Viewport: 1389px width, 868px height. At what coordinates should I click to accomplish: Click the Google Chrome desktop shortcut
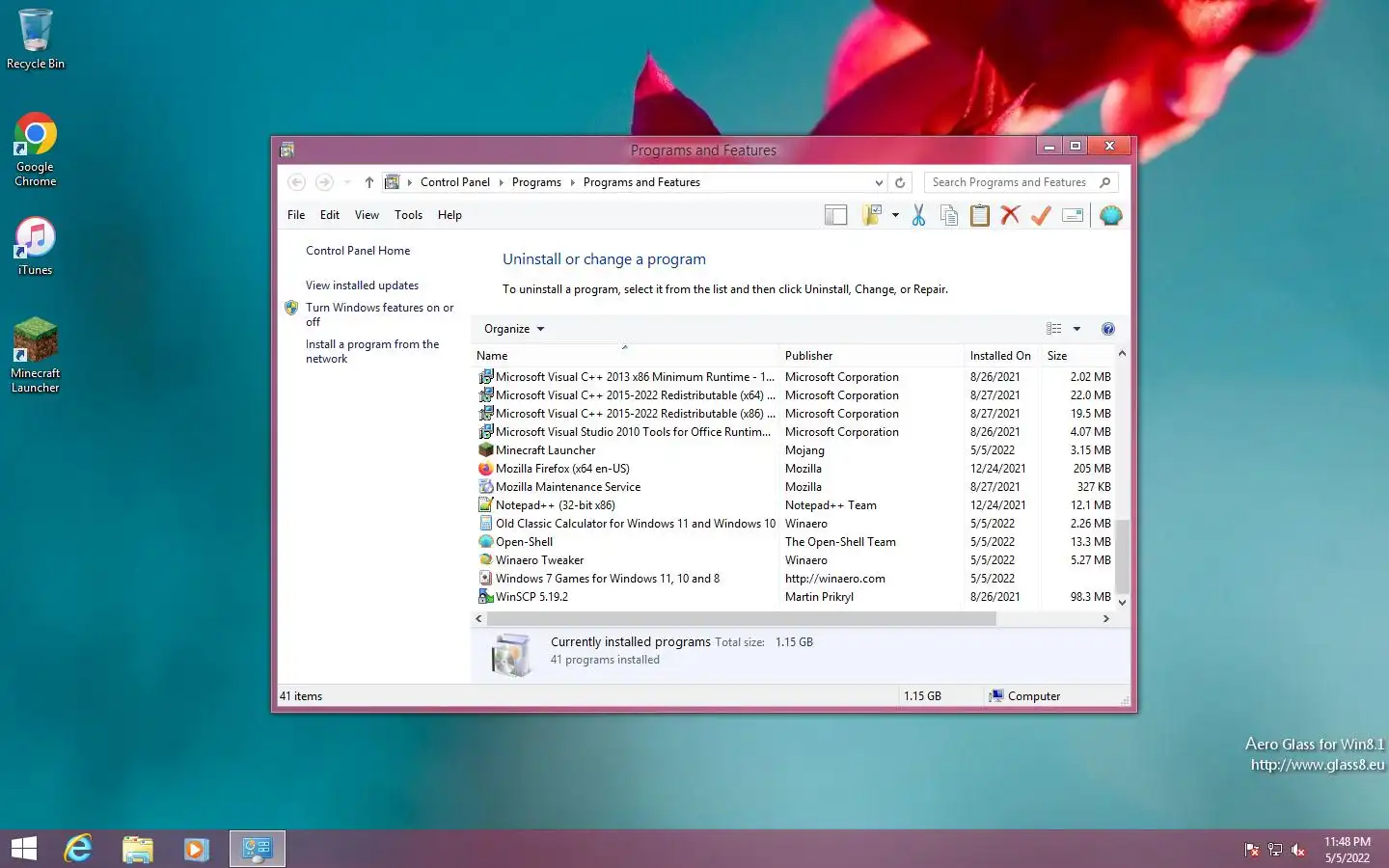(36, 149)
